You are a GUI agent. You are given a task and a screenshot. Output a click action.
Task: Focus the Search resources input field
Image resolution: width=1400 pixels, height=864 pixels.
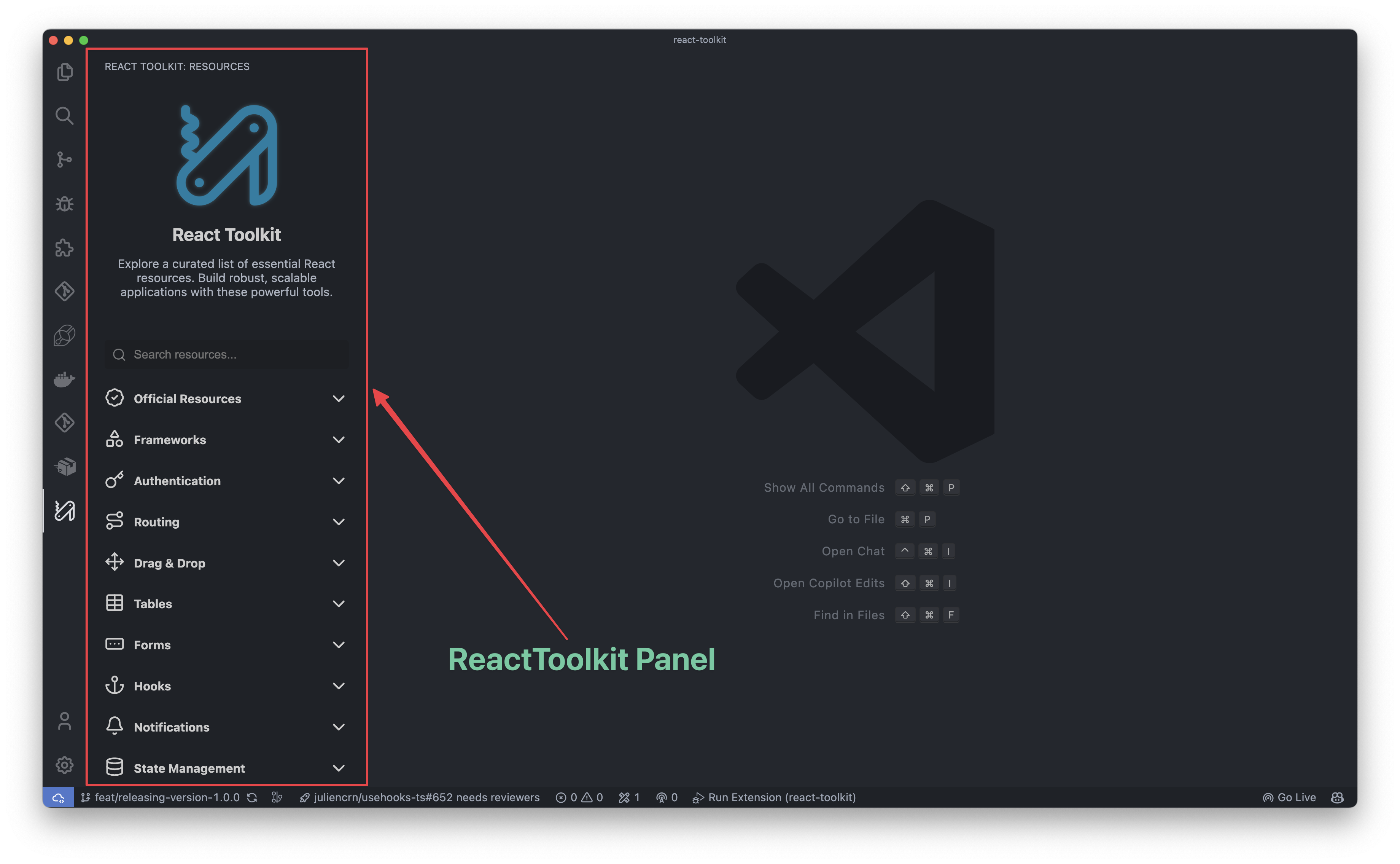[226, 355]
